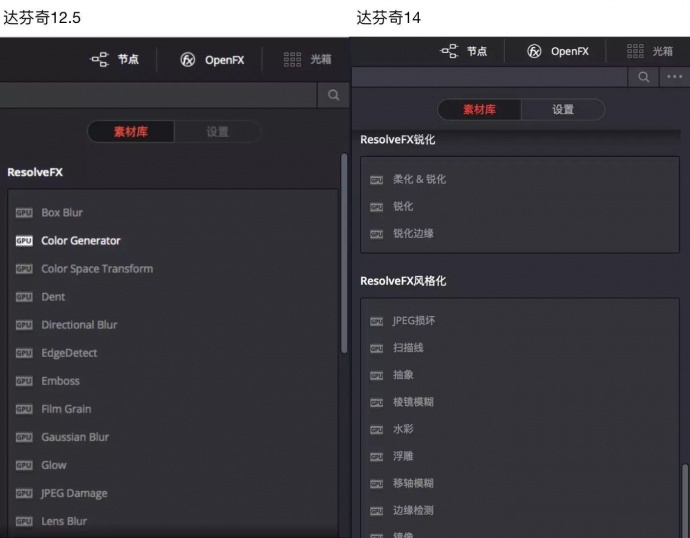
Task: Select Dent effect
Action: pyautogui.click(x=53, y=297)
